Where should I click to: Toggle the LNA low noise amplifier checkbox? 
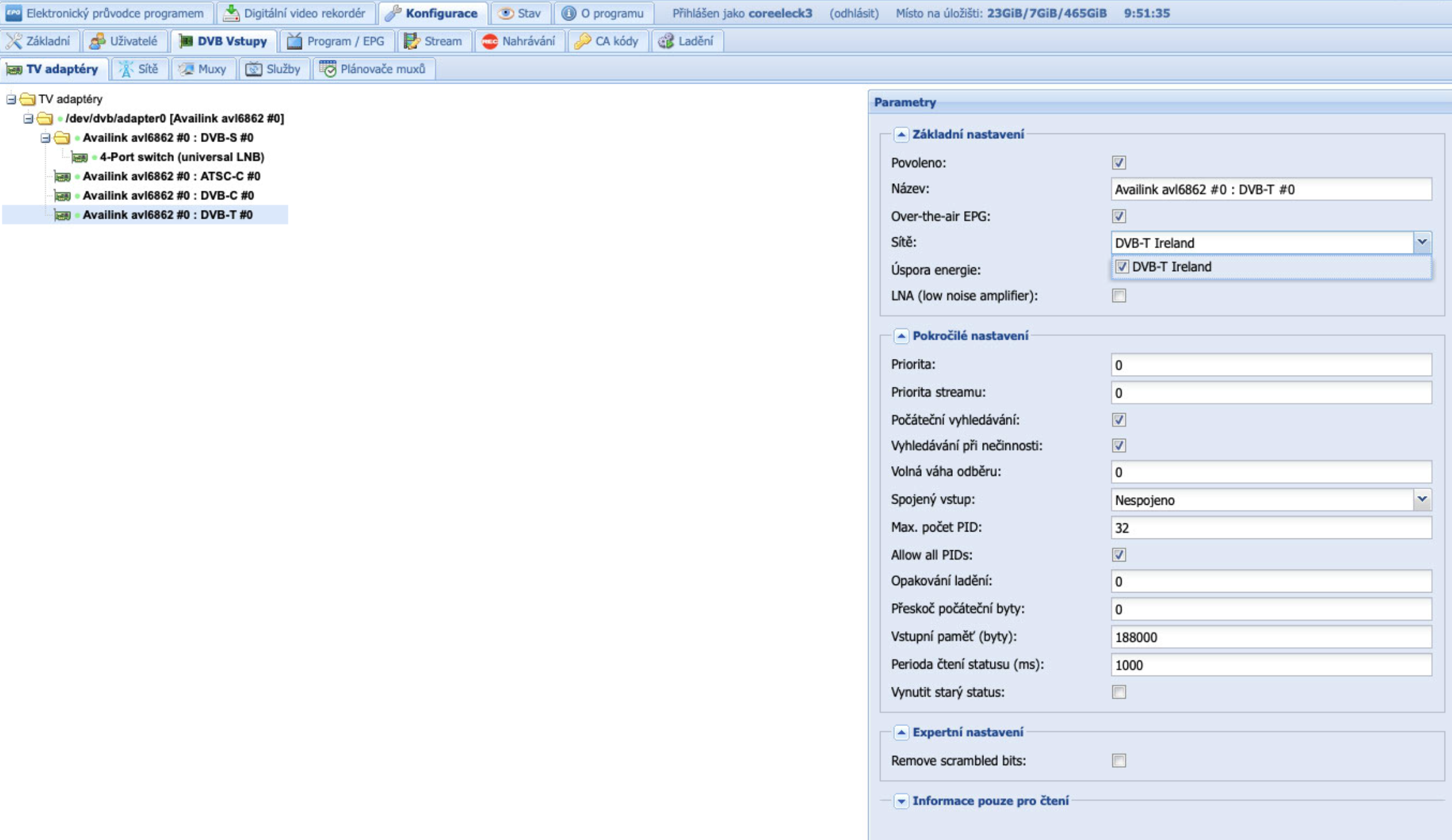coord(1119,296)
